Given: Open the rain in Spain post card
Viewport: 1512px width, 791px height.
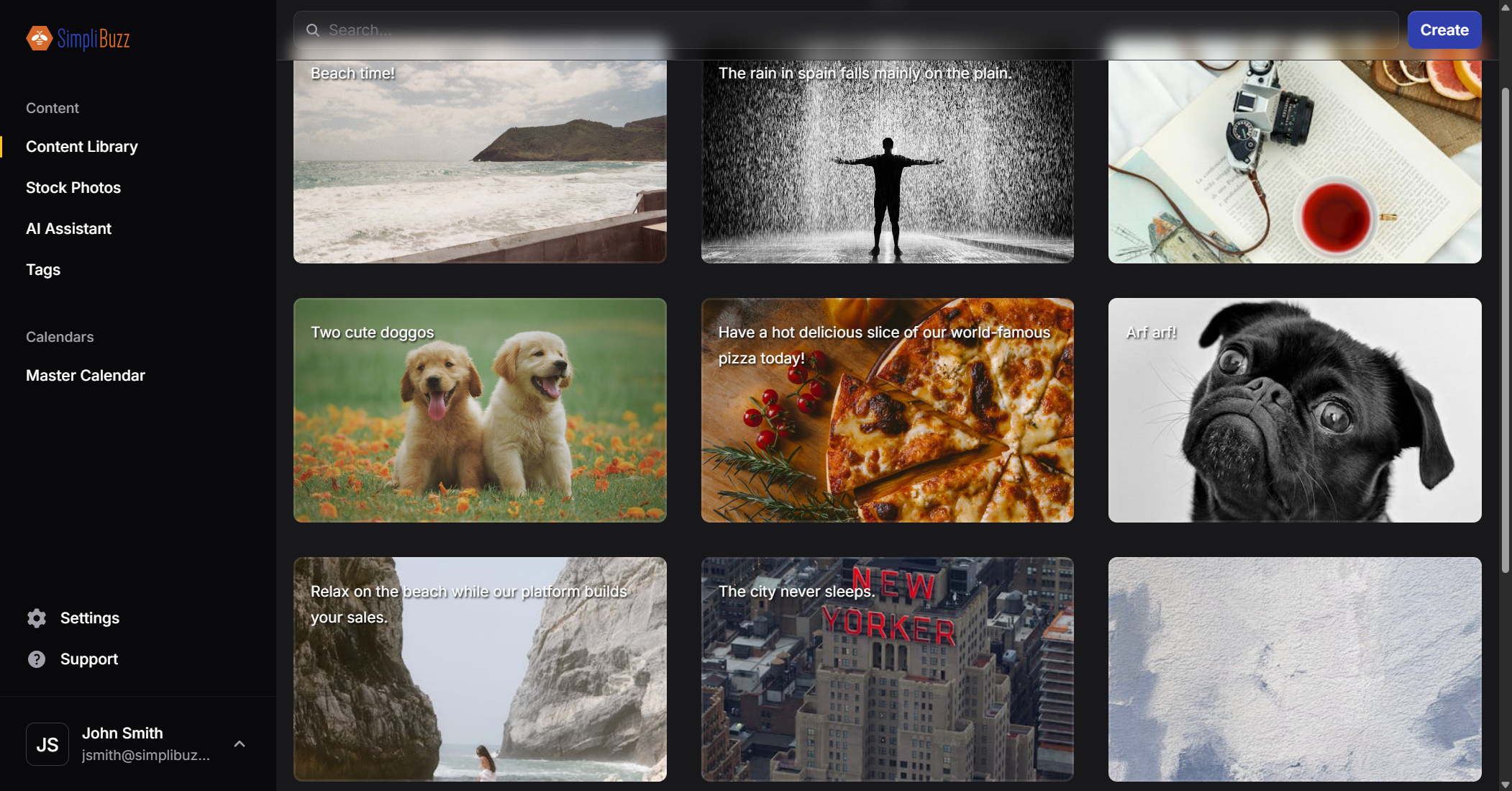Looking at the screenshot, I should [x=888, y=162].
